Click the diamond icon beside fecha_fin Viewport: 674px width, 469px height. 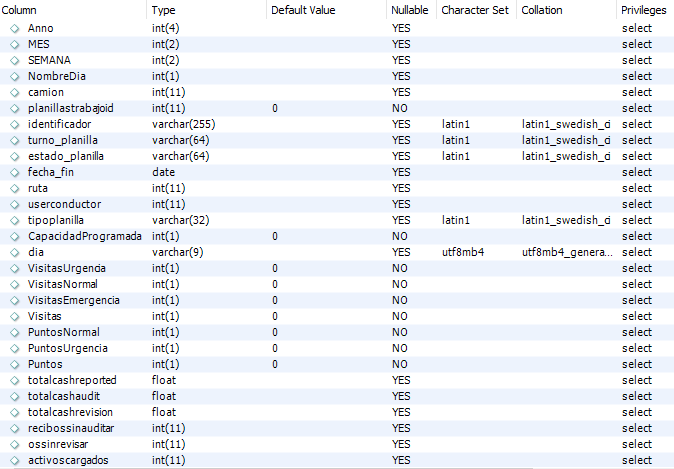click(15, 172)
